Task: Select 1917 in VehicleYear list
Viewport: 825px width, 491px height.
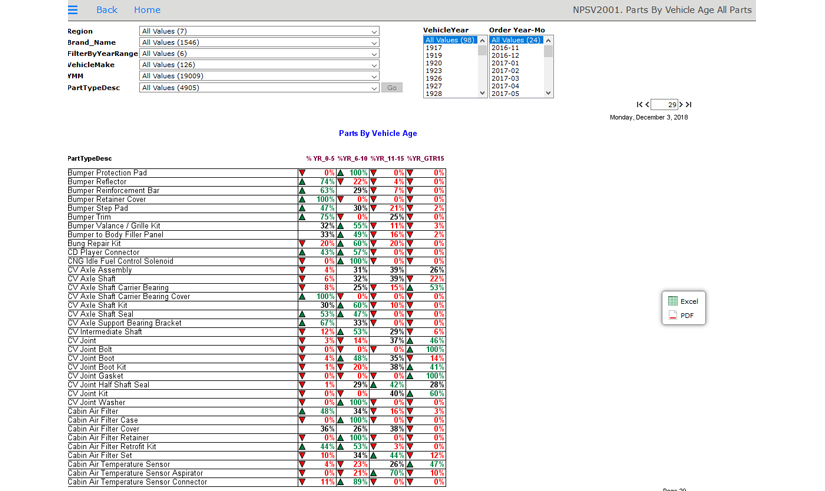Action: 450,48
